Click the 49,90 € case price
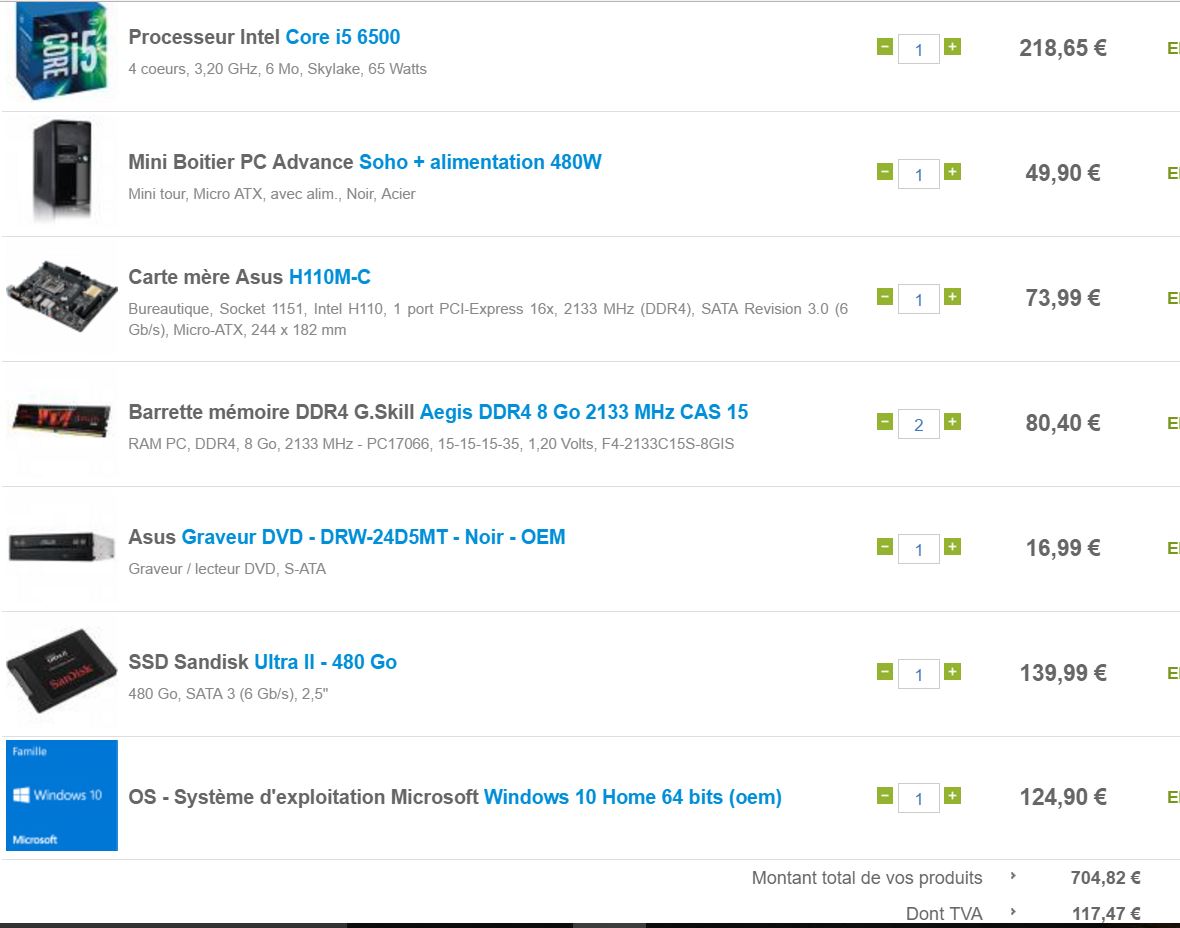The width and height of the screenshot is (1180, 928). pyautogui.click(x=1063, y=173)
